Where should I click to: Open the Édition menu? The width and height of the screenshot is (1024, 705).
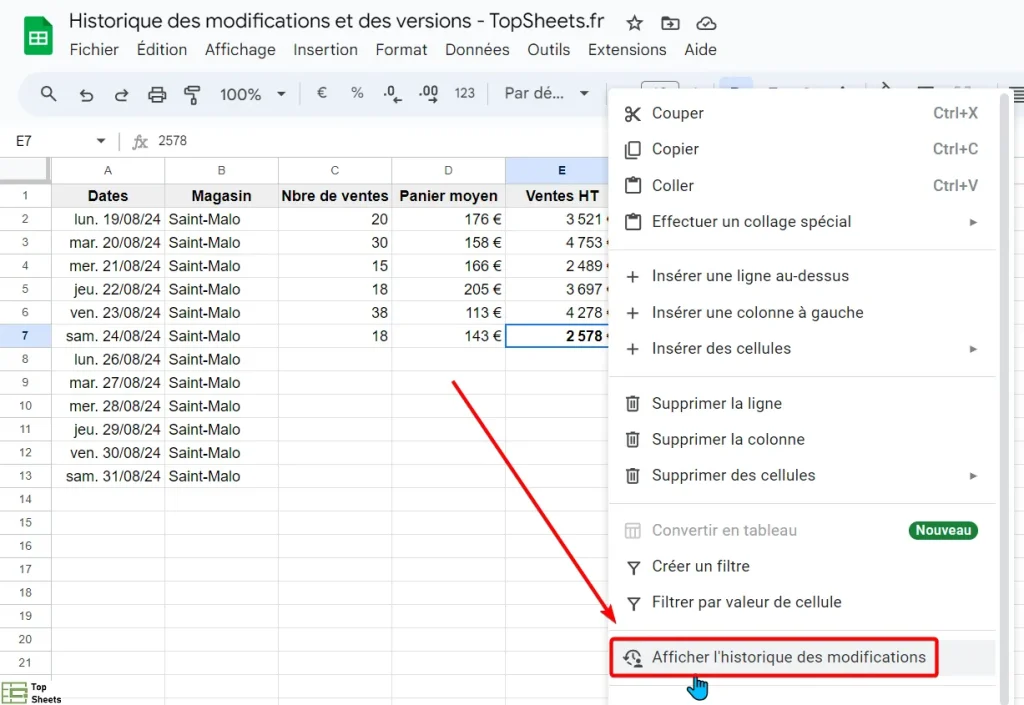tap(161, 50)
